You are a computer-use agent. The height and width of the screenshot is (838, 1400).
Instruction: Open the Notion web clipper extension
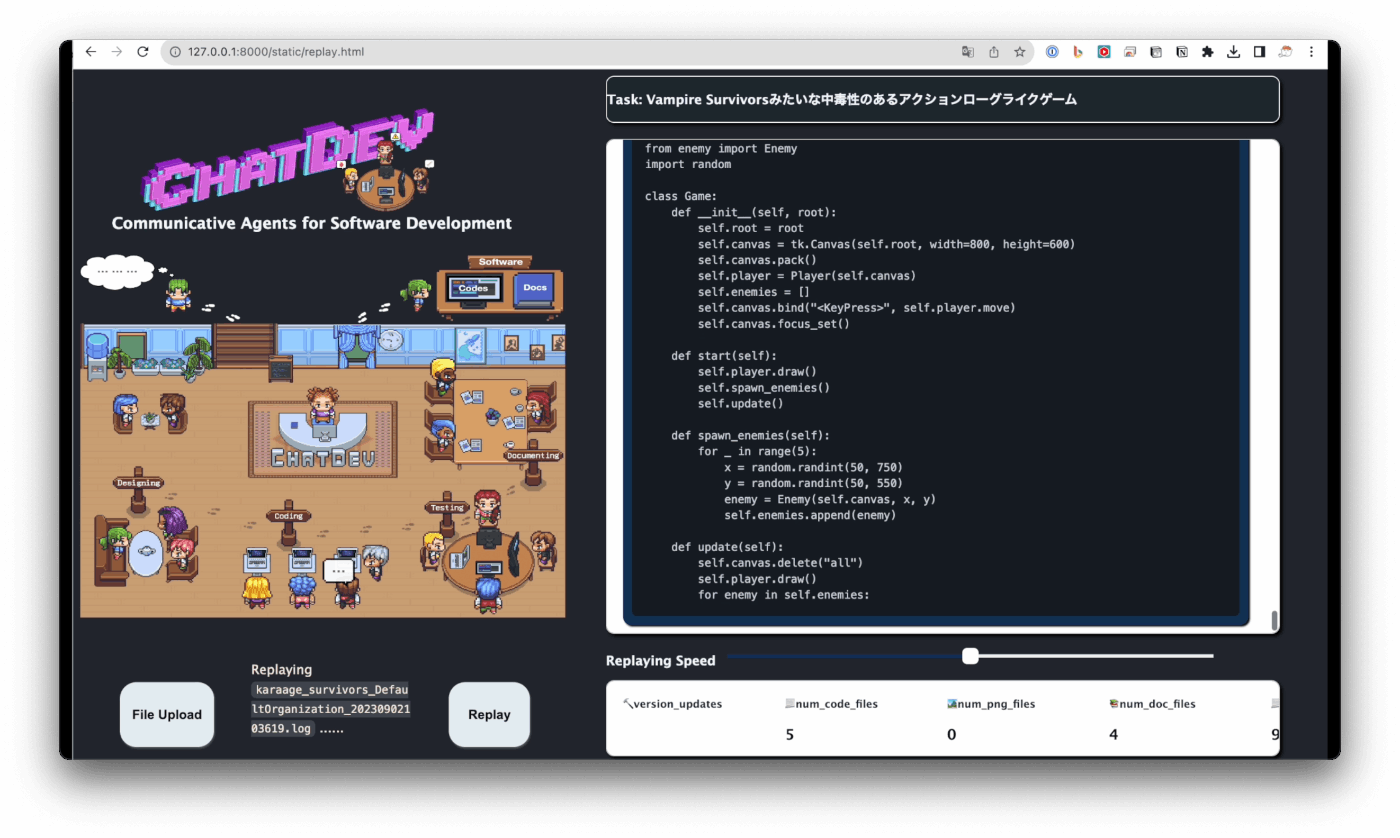1182,51
